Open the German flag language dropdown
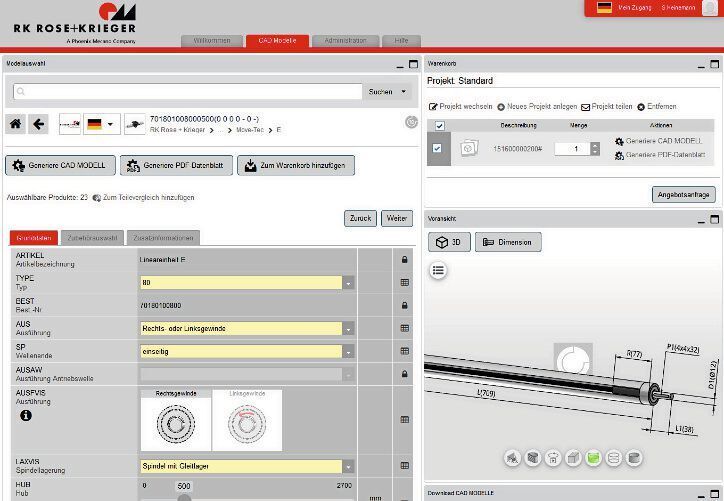Screen dimensions: 724x501 [x=102, y=124]
